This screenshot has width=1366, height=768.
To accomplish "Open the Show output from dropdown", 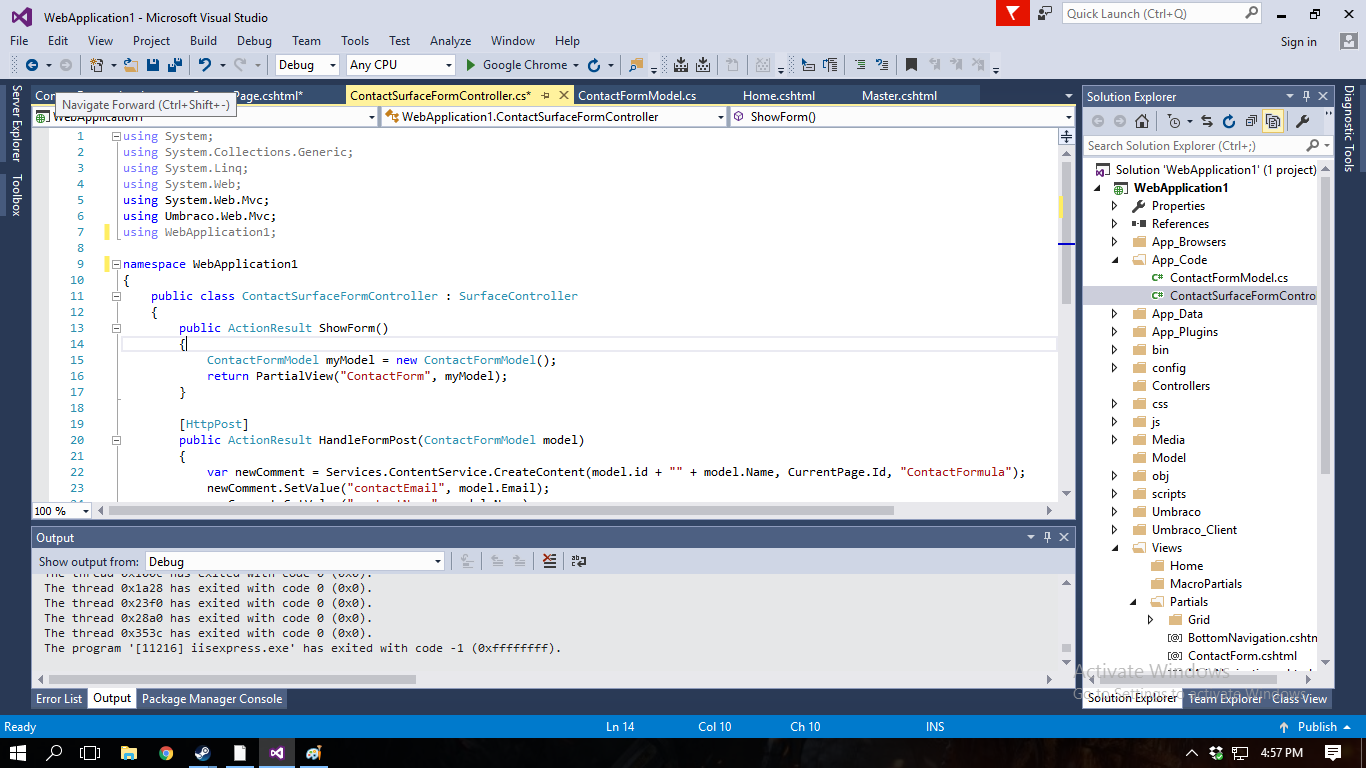I will tap(295, 562).
